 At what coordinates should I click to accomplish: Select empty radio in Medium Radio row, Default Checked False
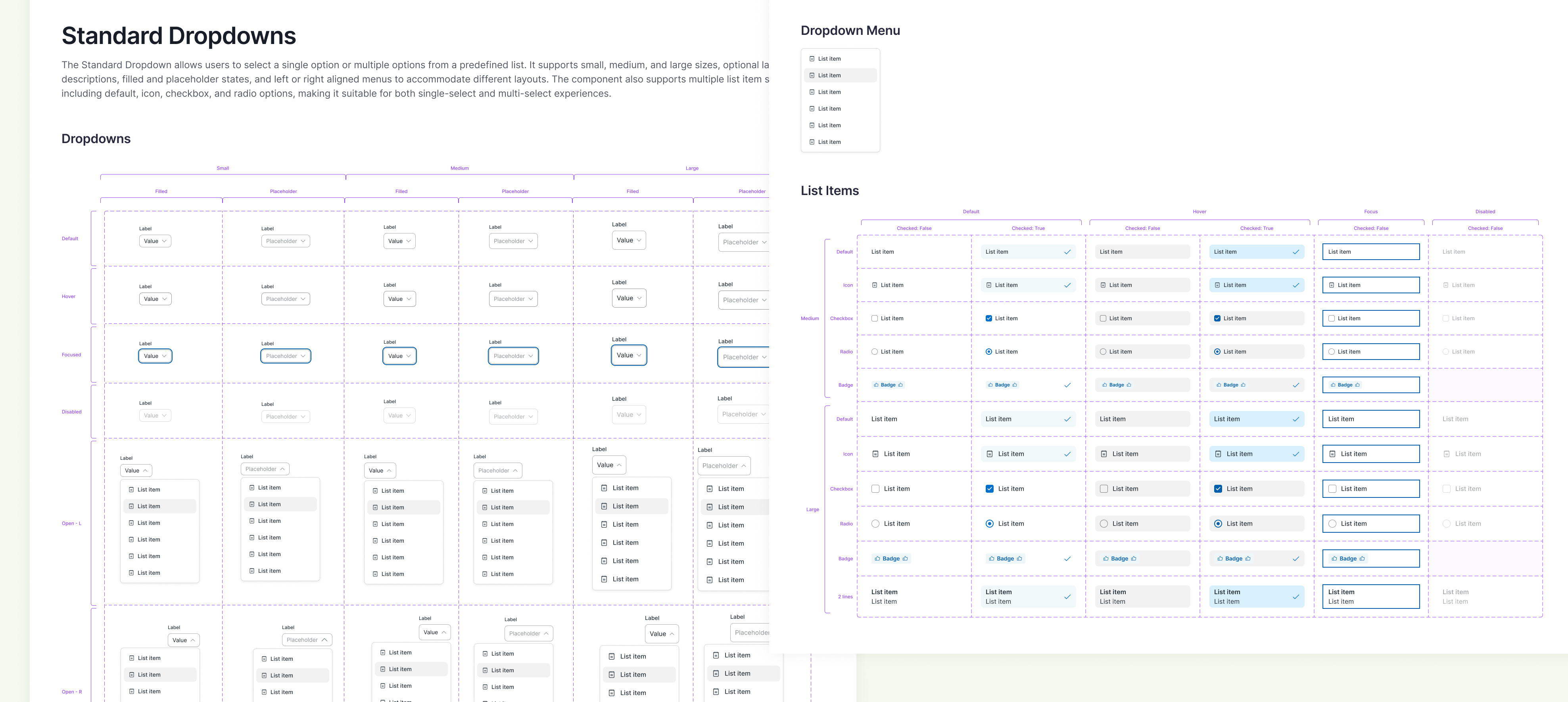[875, 352]
